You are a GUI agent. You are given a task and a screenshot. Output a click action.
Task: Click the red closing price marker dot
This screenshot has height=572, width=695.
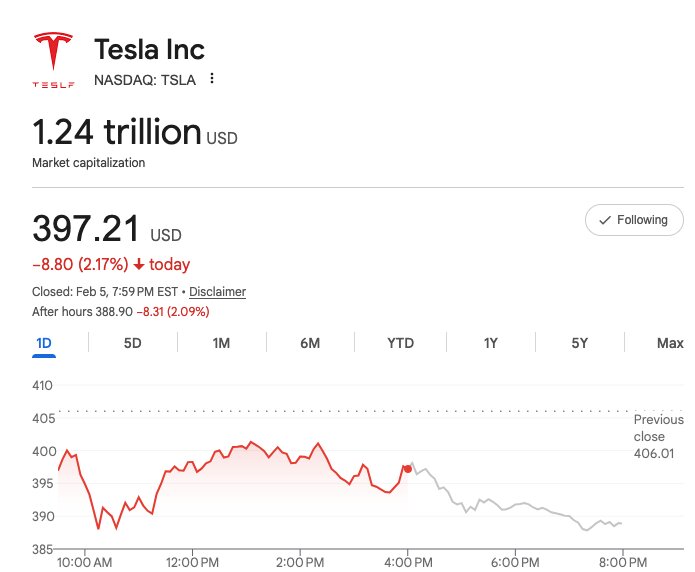[407, 468]
